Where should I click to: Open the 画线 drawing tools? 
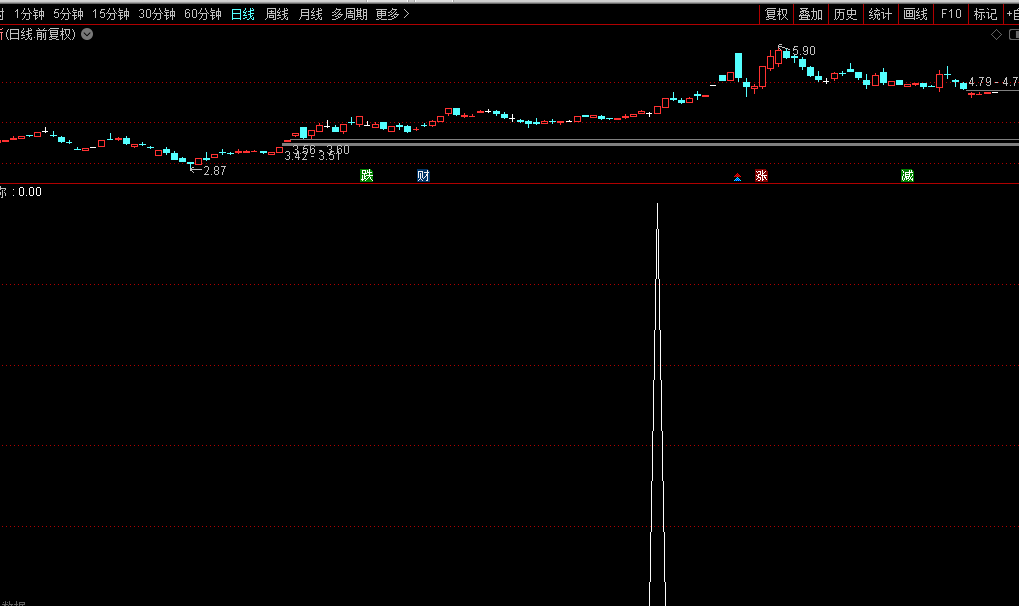pyautogui.click(x=915, y=14)
